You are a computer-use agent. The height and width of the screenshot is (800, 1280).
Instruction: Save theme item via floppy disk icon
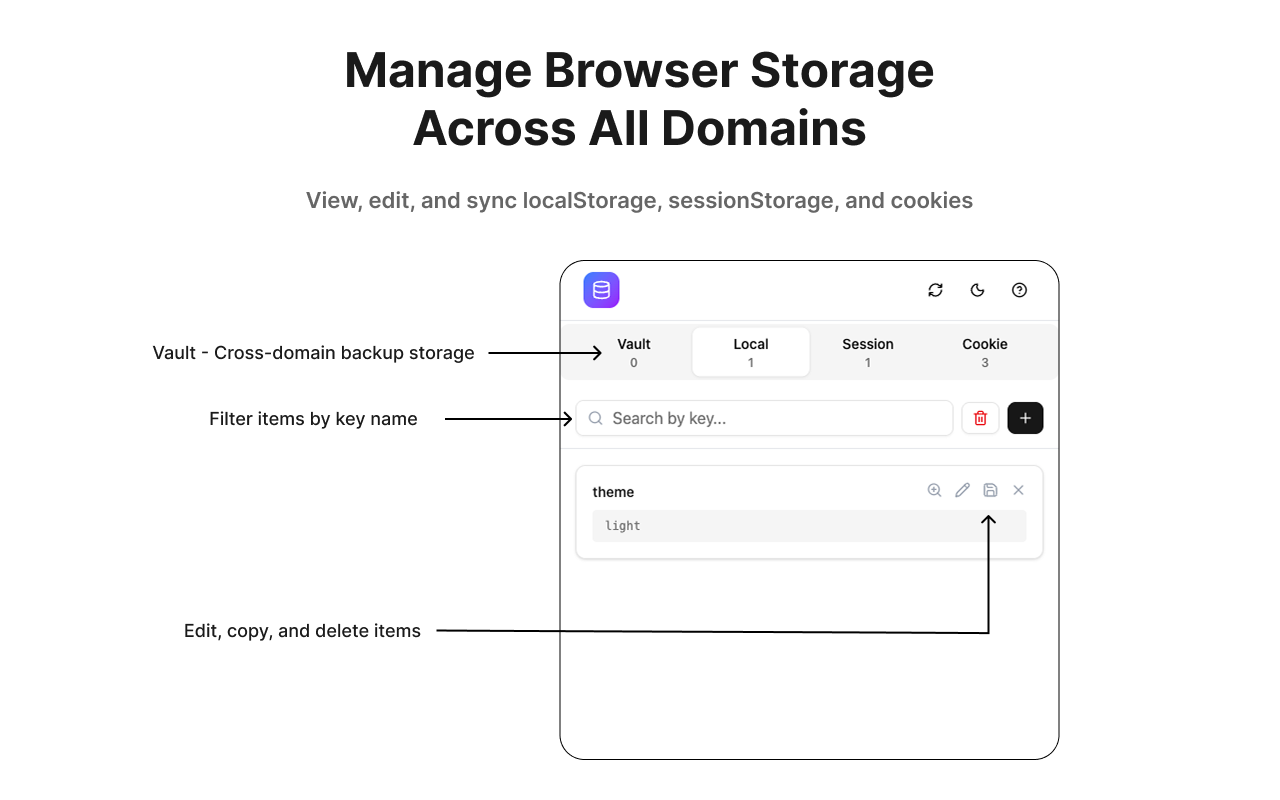990,490
